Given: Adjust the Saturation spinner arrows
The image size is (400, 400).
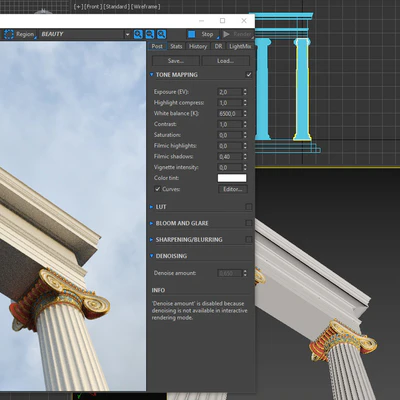Looking at the screenshot, I should [245, 135].
